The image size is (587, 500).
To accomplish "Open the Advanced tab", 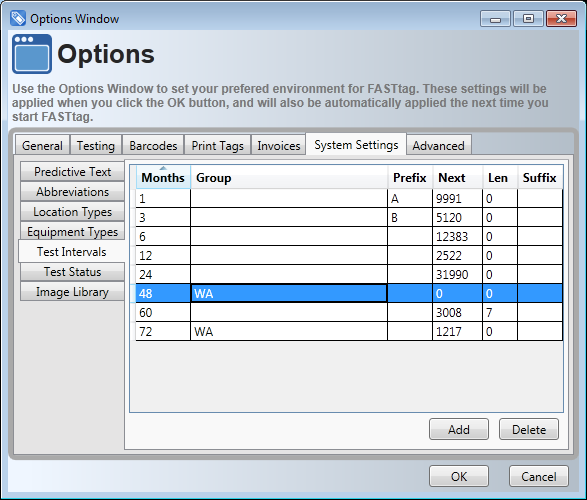I will (x=438, y=145).
